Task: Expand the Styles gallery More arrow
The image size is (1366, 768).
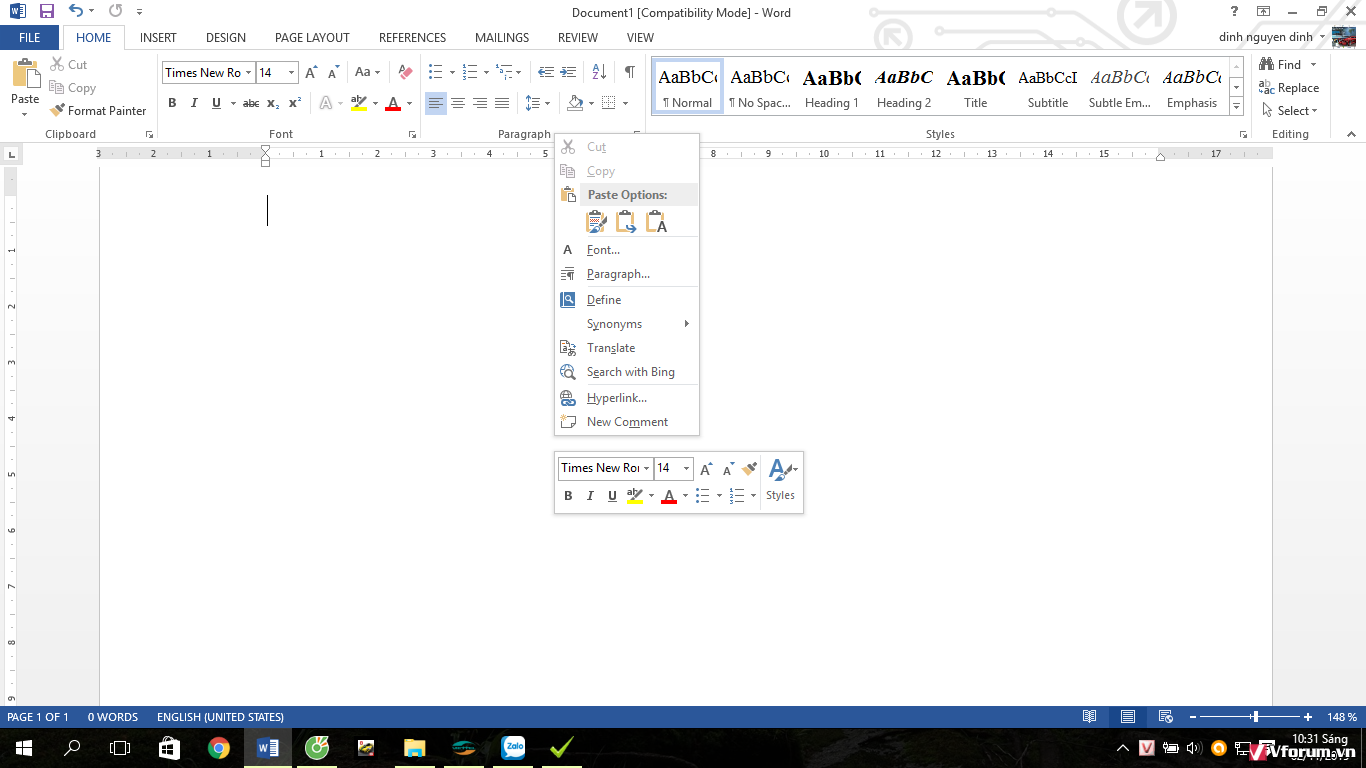Action: (1237, 106)
